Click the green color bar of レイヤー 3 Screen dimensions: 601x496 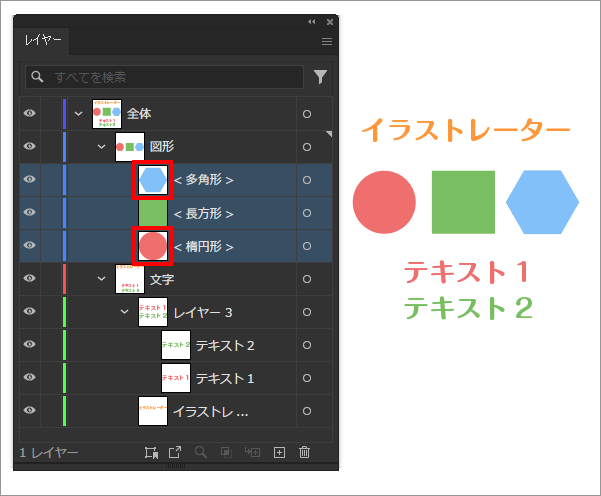pos(64,312)
